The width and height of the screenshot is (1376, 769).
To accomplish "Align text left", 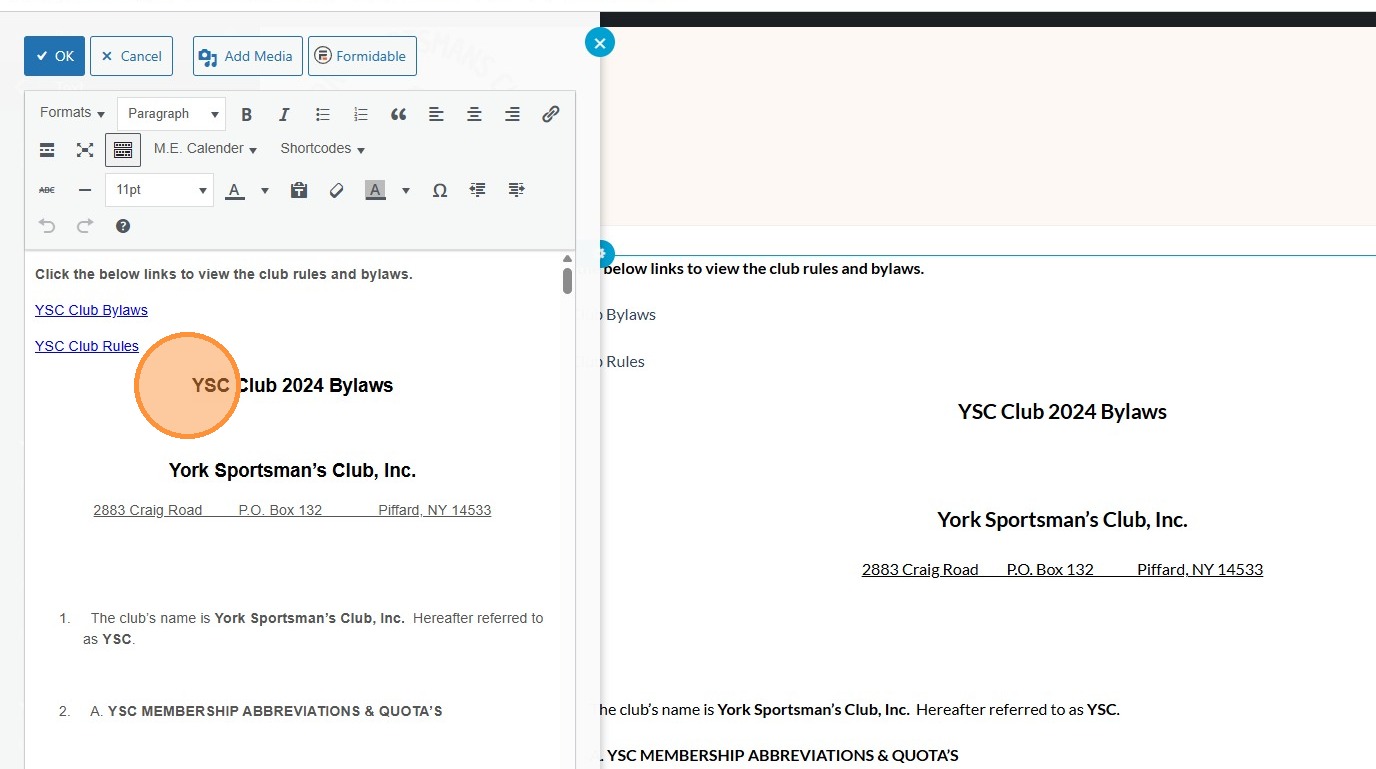I will coord(436,114).
